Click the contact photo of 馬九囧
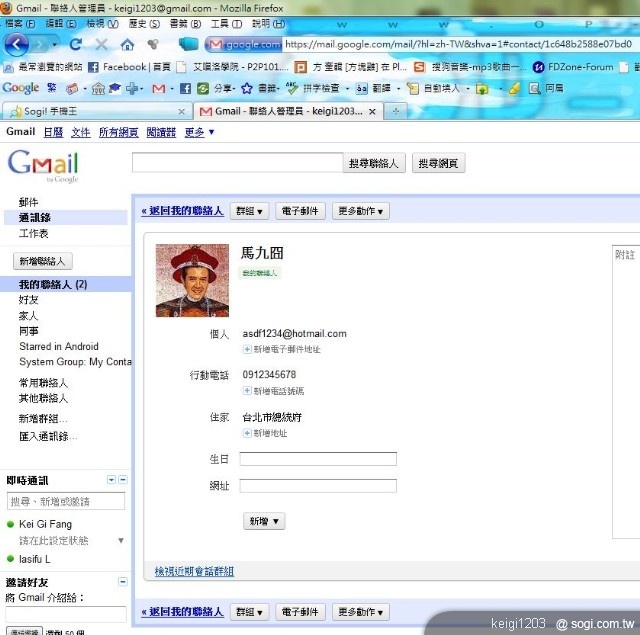The image size is (640, 635). click(x=192, y=280)
